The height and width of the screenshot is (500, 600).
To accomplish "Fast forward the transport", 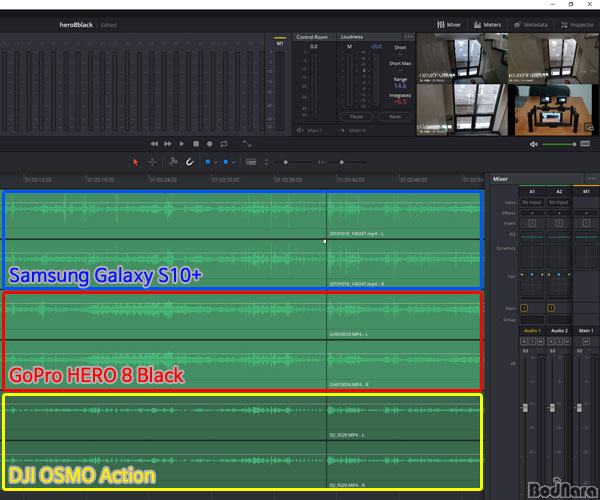I will coord(168,144).
